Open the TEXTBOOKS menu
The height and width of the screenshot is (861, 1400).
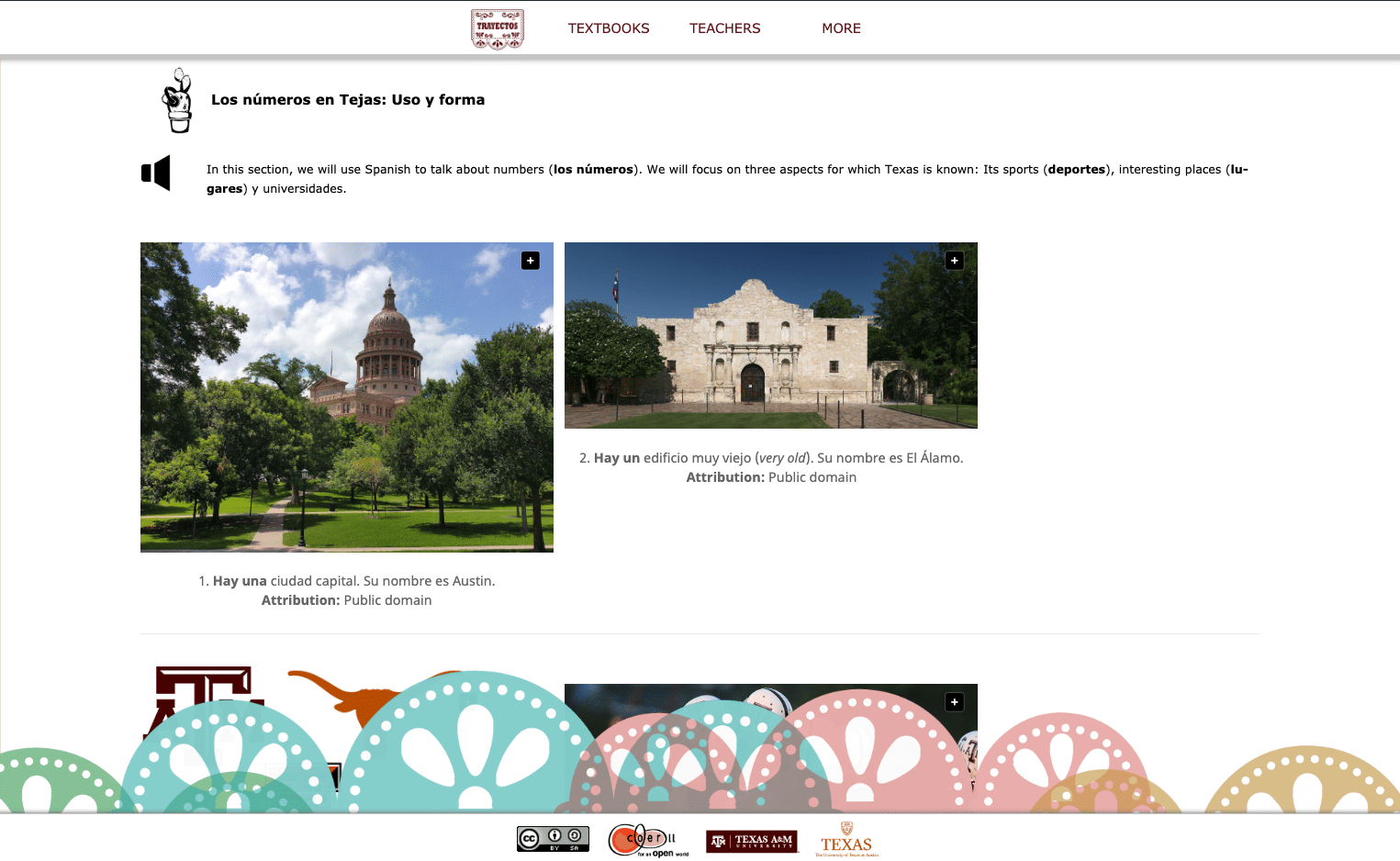point(609,28)
